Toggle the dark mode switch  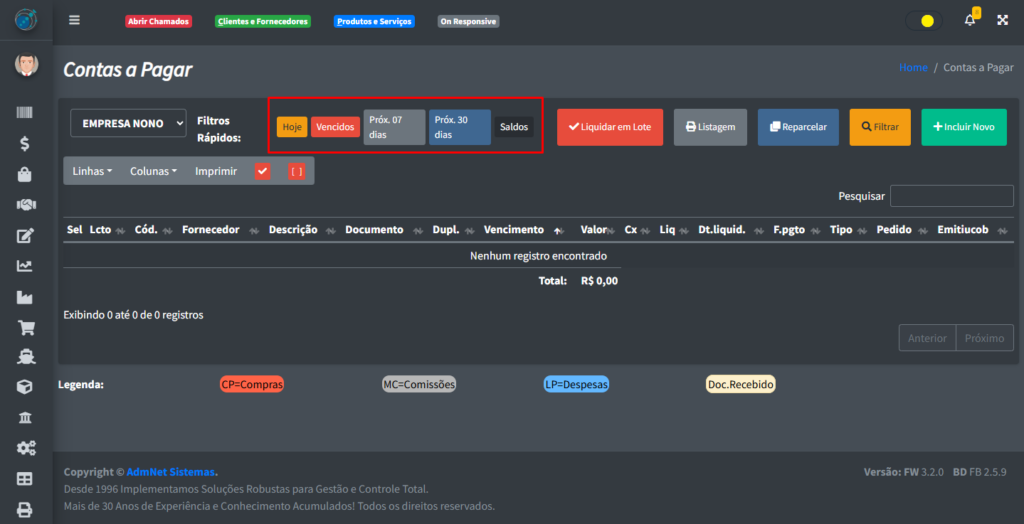pyautogui.click(x=923, y=20)
